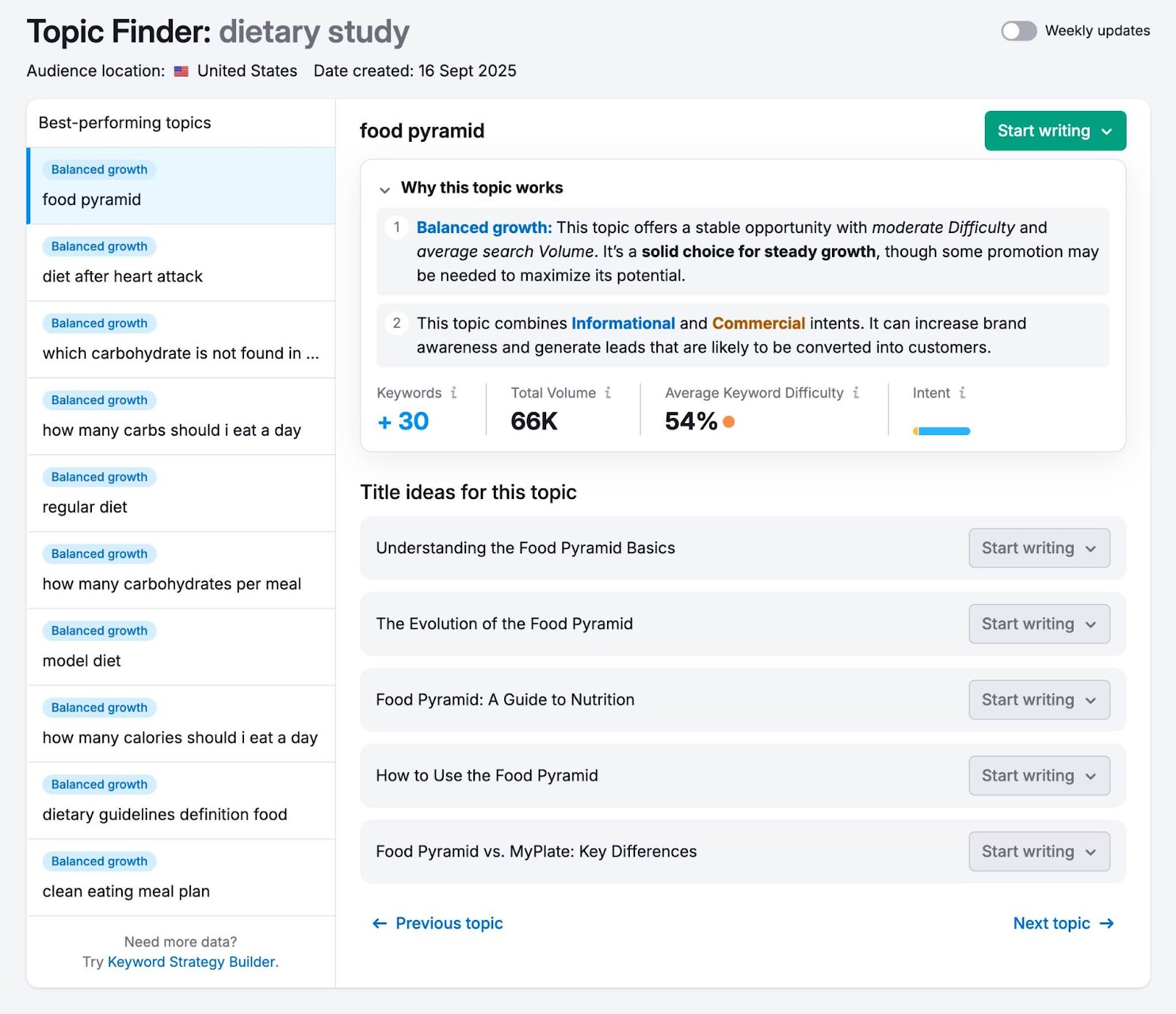
Task: Click the Previous topic link
Action: coord(448,923)
